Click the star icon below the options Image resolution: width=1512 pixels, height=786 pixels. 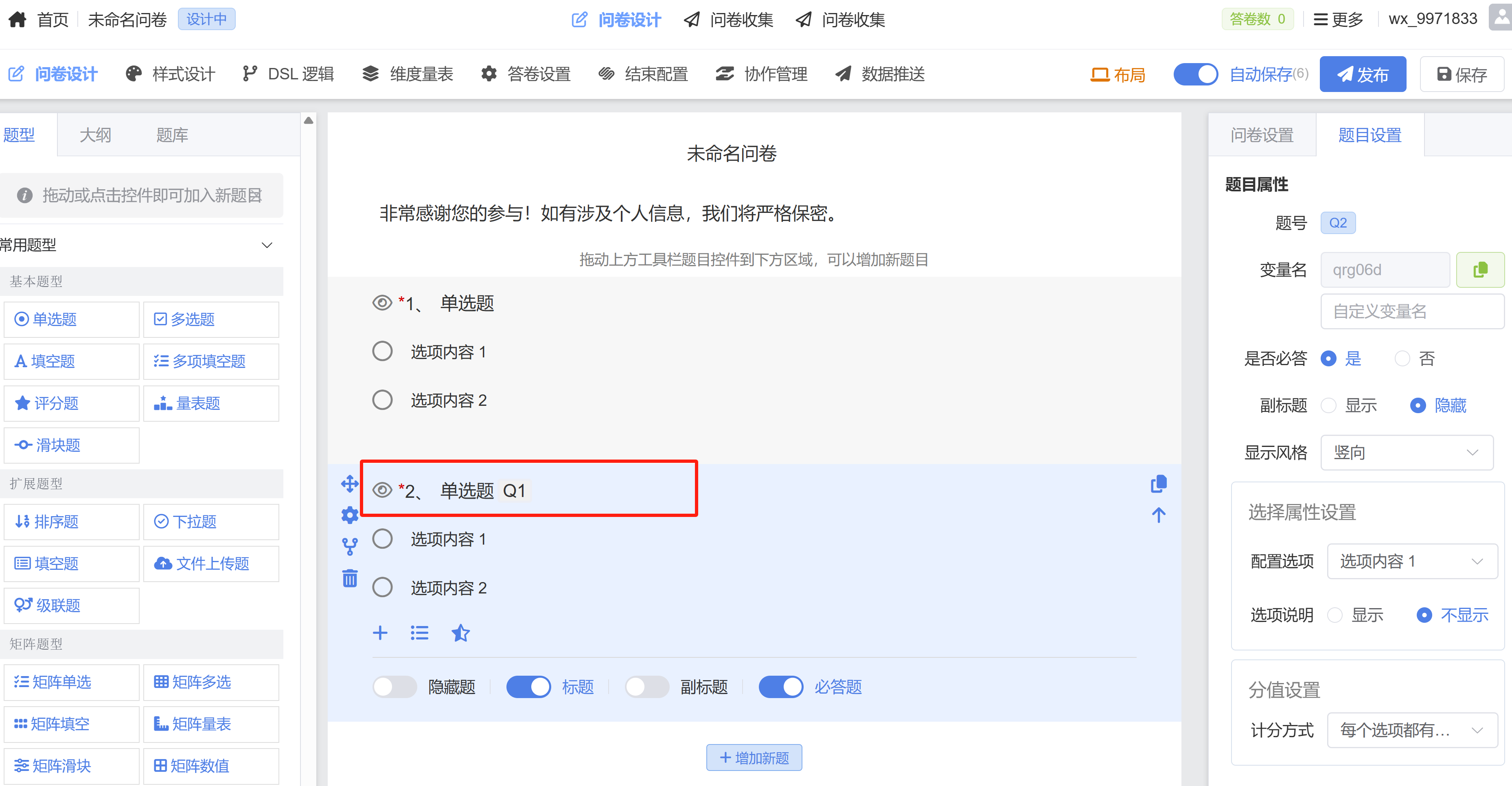click(460, 633)
